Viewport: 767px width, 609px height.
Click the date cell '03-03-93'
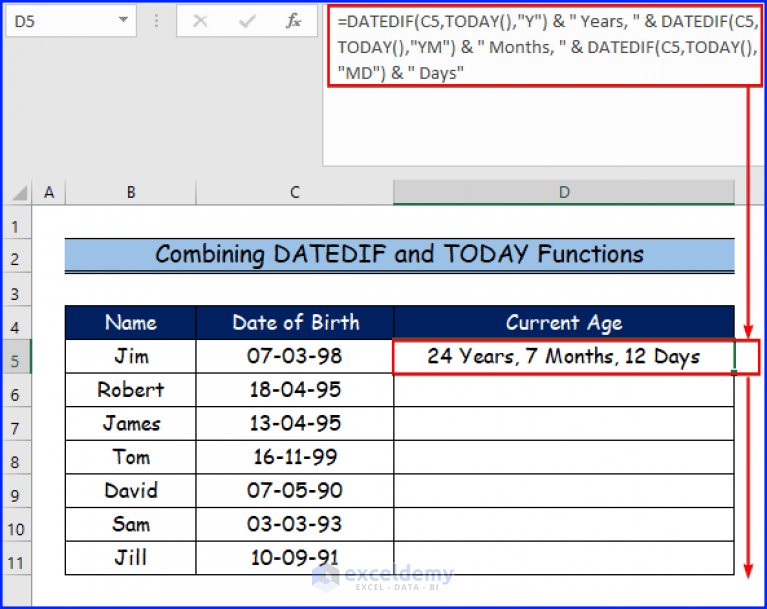point(294,524)
